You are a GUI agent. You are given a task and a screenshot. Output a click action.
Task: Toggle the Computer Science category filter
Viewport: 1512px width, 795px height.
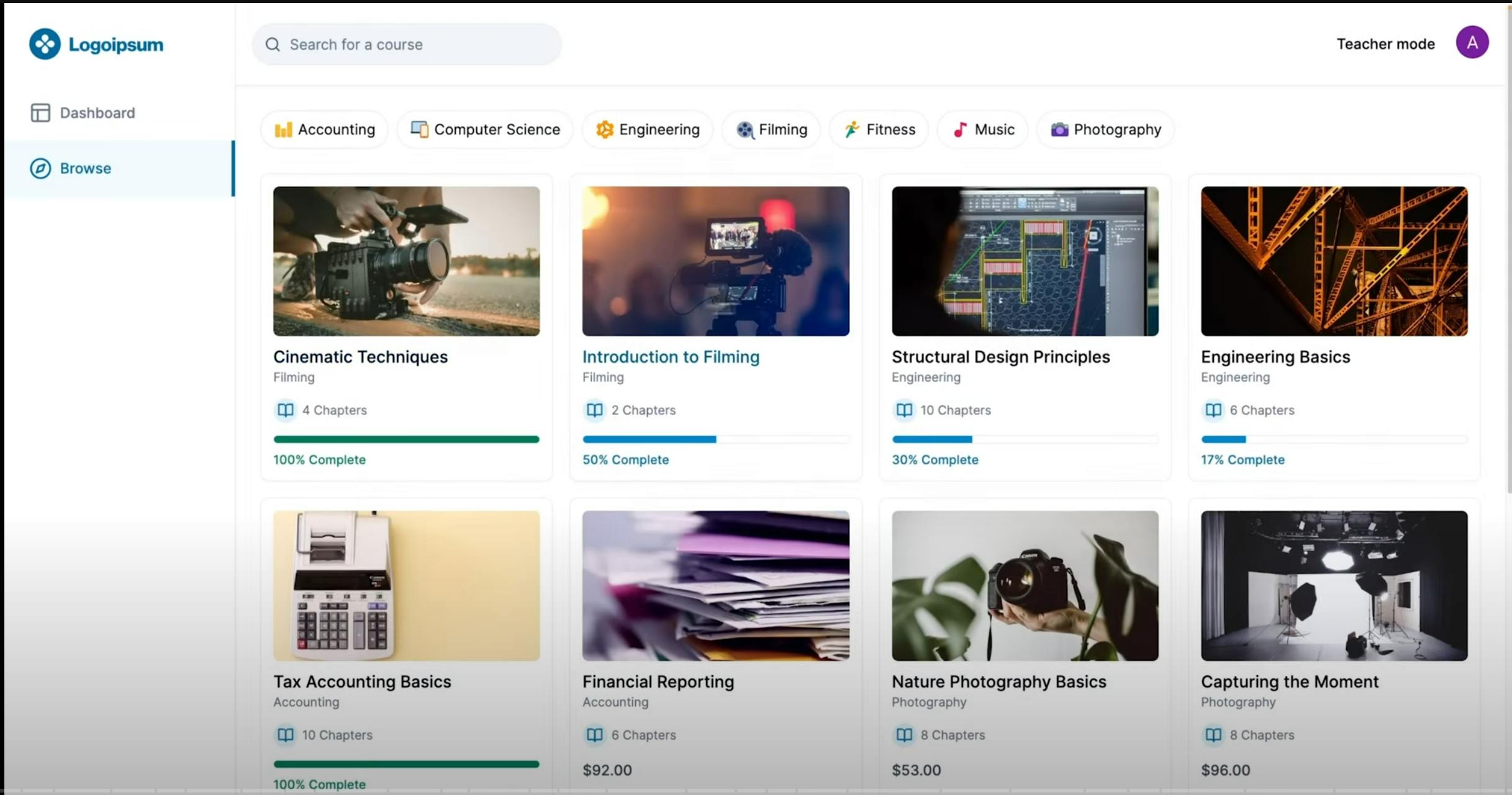point(485,130)
